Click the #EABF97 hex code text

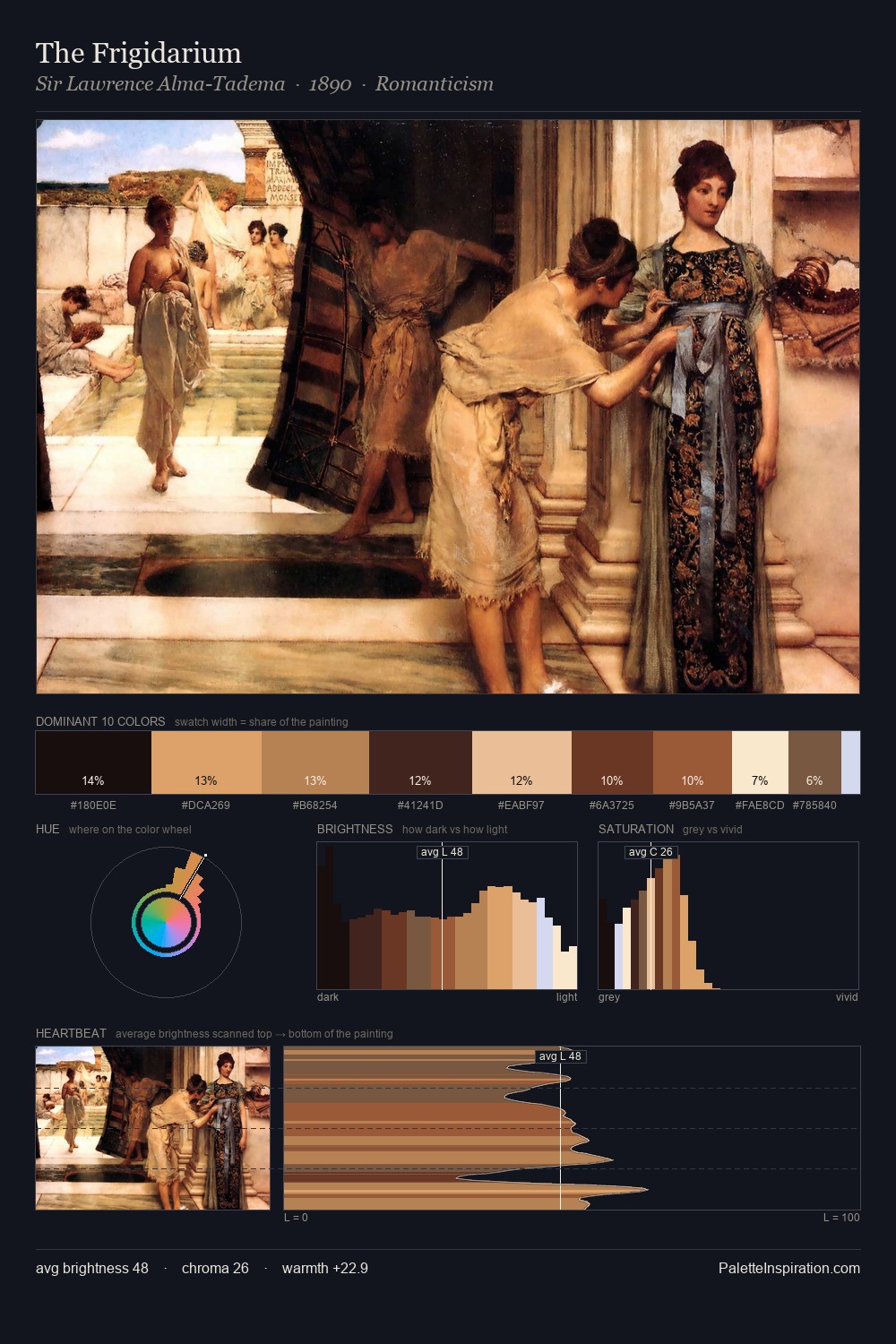pyautogui.click(x=521, y=806)
